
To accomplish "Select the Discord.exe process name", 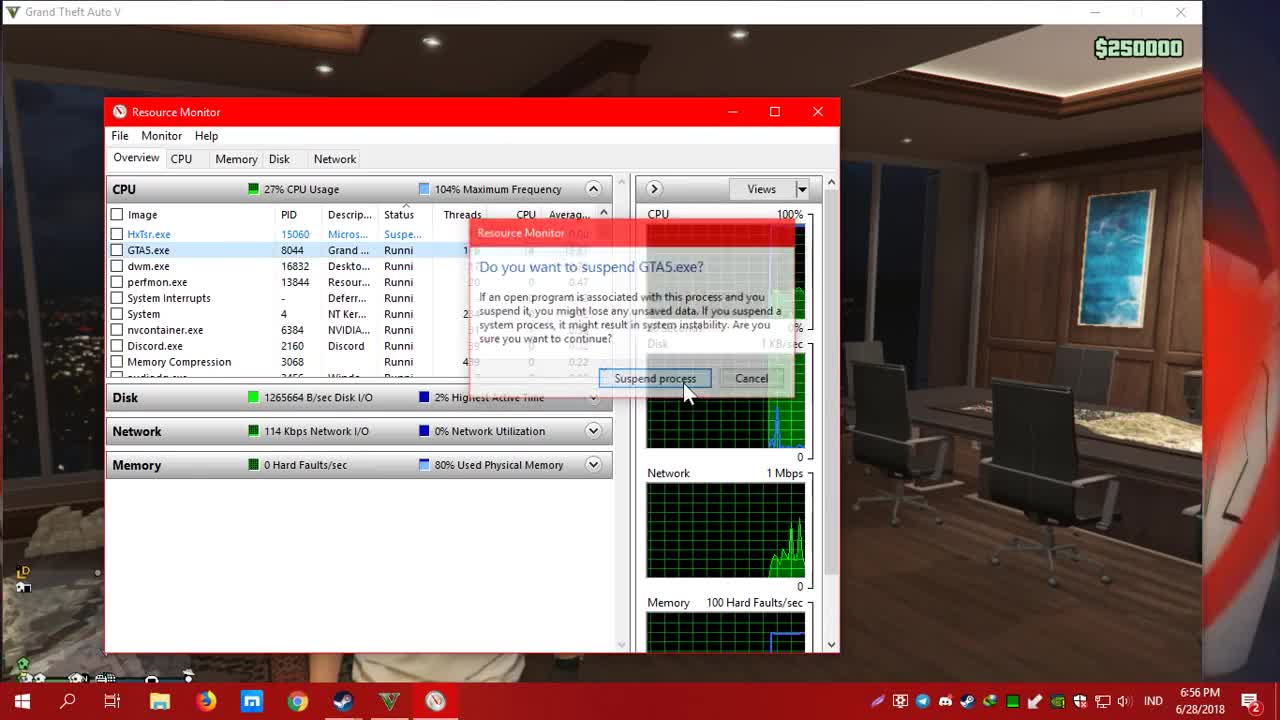I will tap(155, 346).
